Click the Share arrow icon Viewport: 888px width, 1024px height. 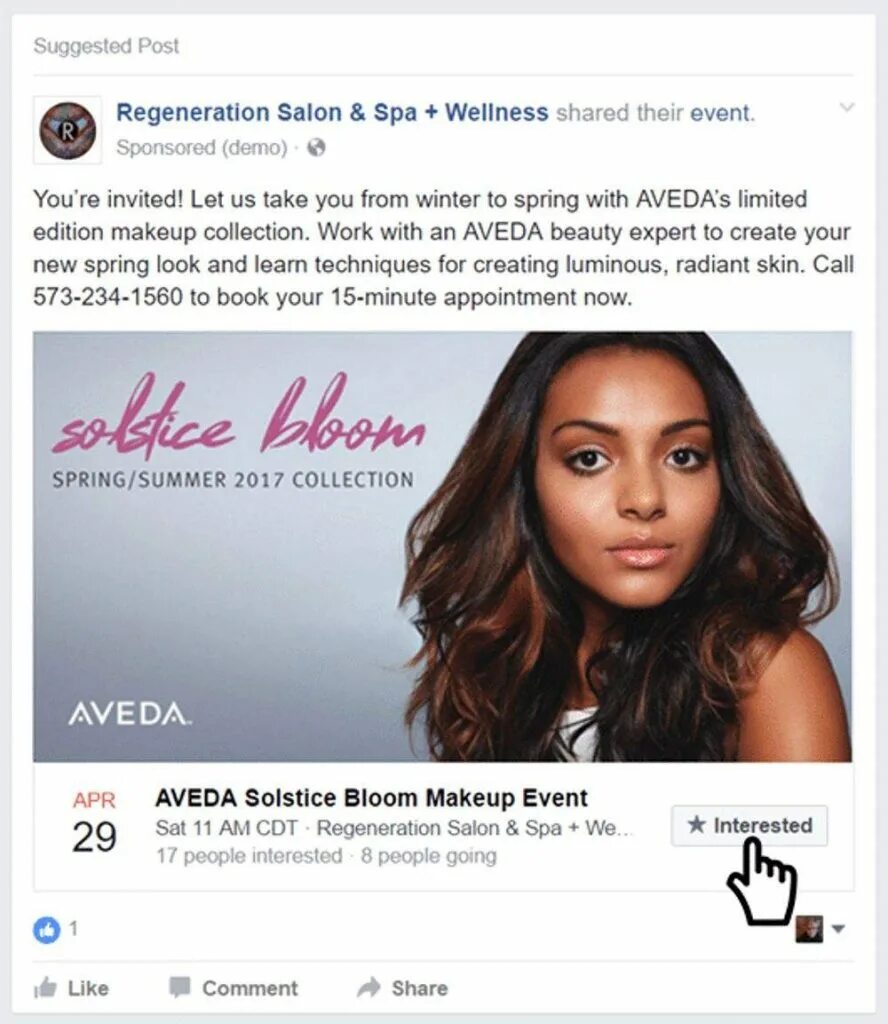[x=369, y=987]
